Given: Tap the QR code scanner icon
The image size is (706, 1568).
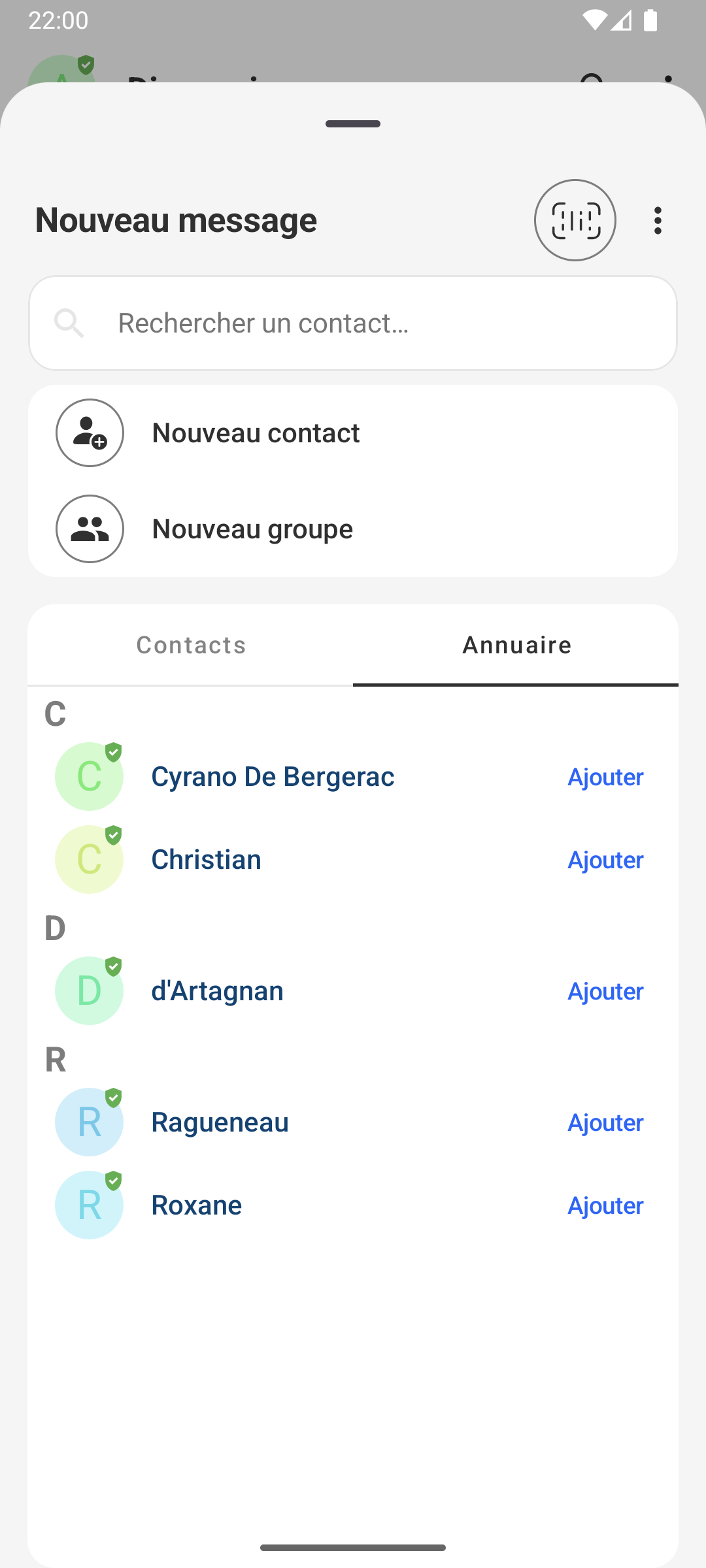Looking at the screenshot, I should (x=575, y=220).
